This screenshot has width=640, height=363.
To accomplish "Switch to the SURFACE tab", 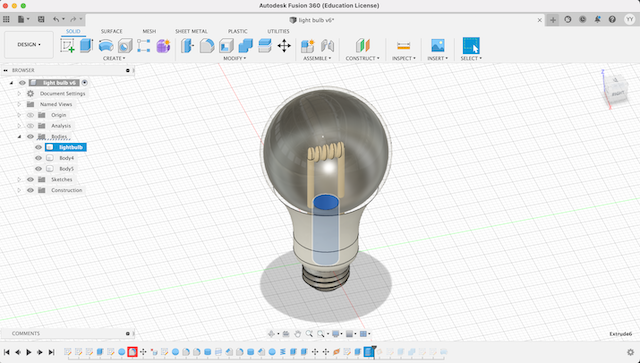I will (x=111, y=31).
